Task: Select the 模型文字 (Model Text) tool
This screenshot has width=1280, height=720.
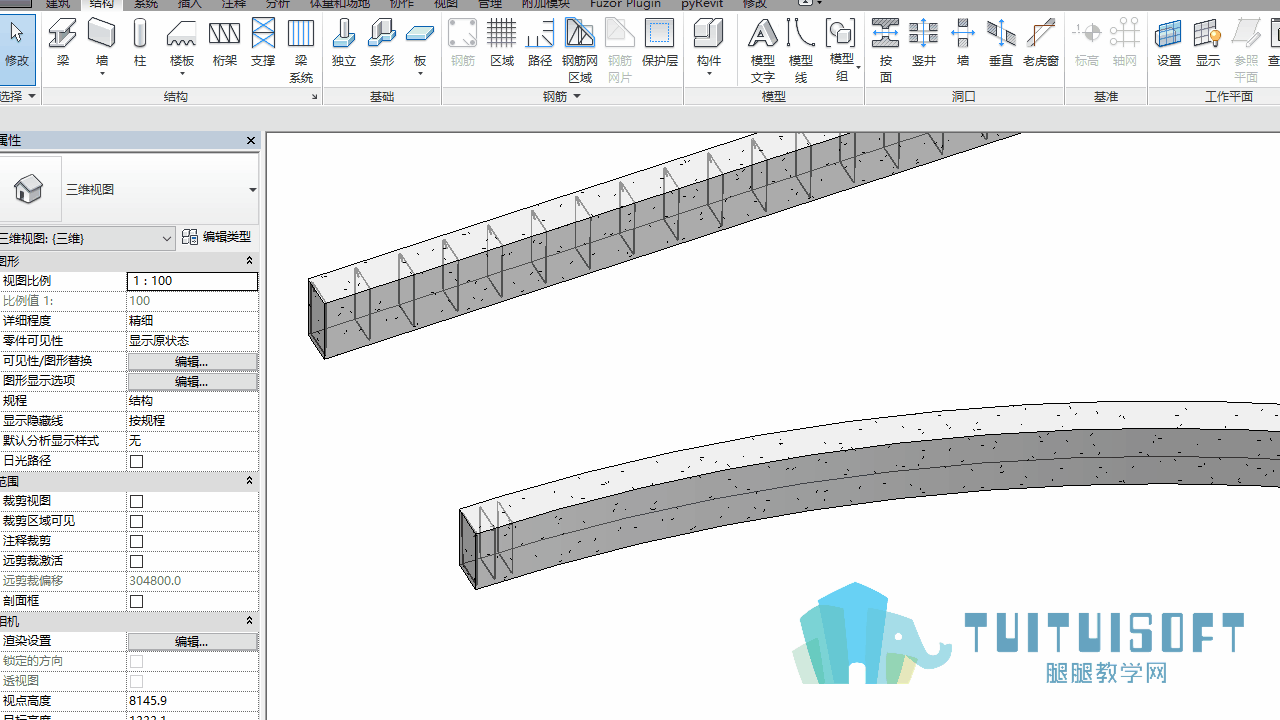Action: (763, 50)
